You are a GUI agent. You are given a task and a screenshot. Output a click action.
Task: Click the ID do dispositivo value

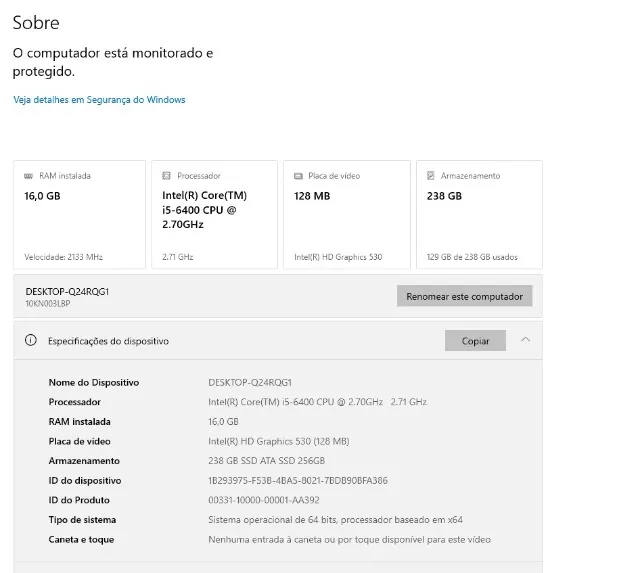click(298, 481)
